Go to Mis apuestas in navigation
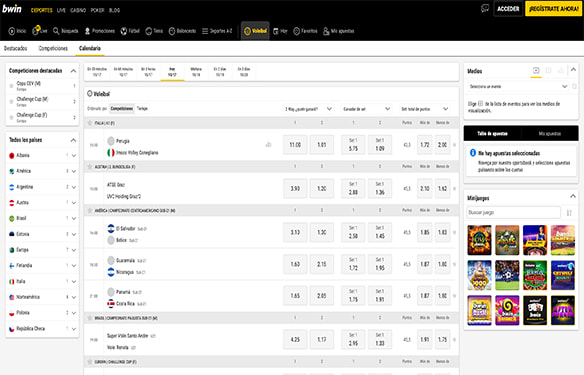Image resolution: width=584 pixels, height=375 pixels. pos(339,31)
